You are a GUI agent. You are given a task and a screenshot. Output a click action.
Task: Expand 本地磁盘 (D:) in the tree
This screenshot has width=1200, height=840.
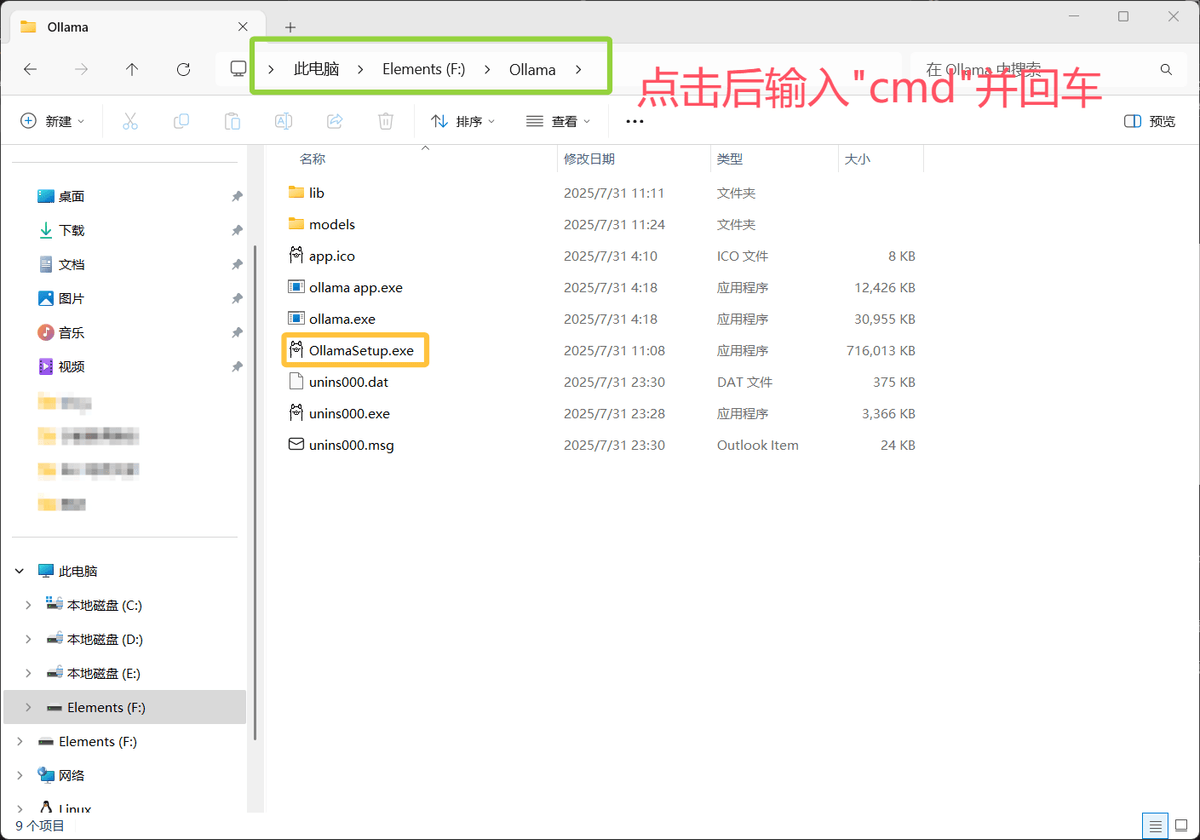coord(28,639)
